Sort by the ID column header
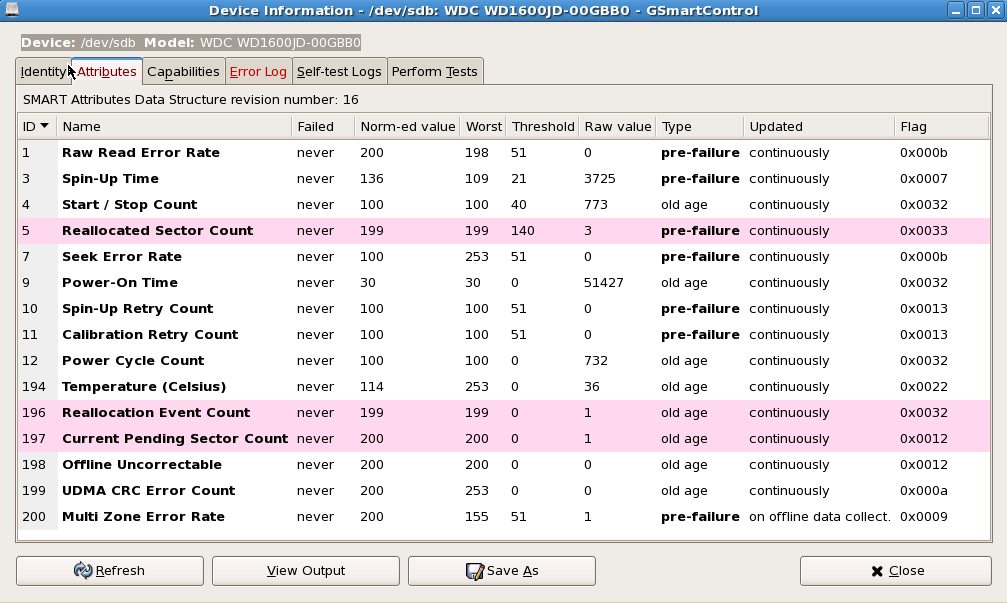 (x=37, y=127)
